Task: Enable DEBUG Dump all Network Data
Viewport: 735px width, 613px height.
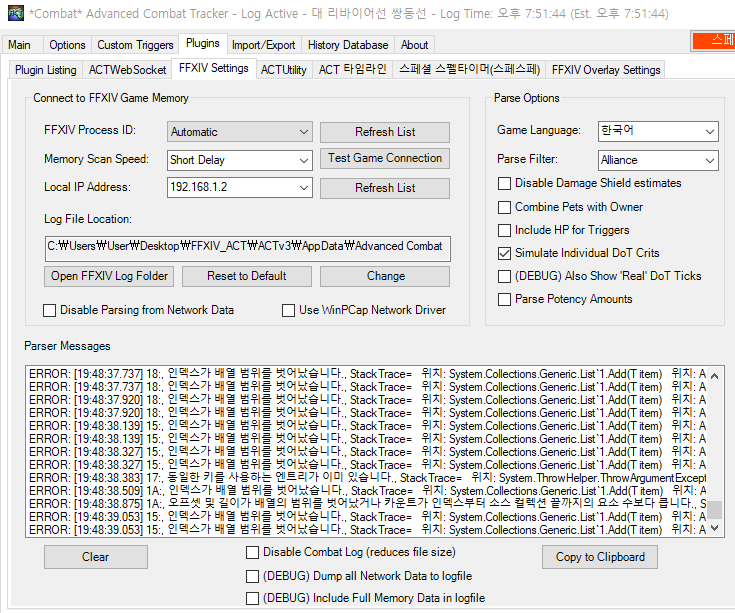Action: (252, 576)
